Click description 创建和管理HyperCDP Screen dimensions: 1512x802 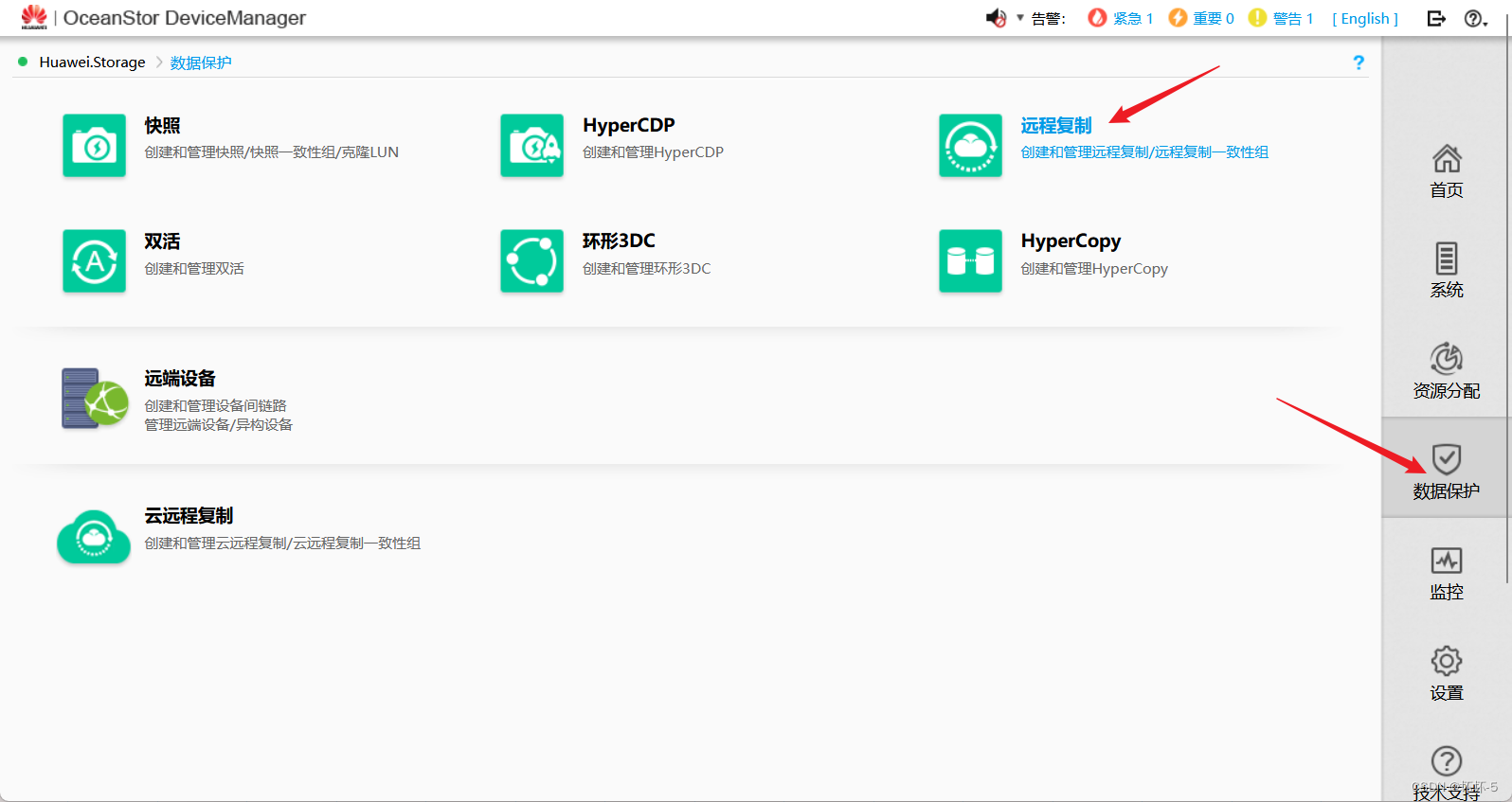pyautogui.click(x=653, y=152)
